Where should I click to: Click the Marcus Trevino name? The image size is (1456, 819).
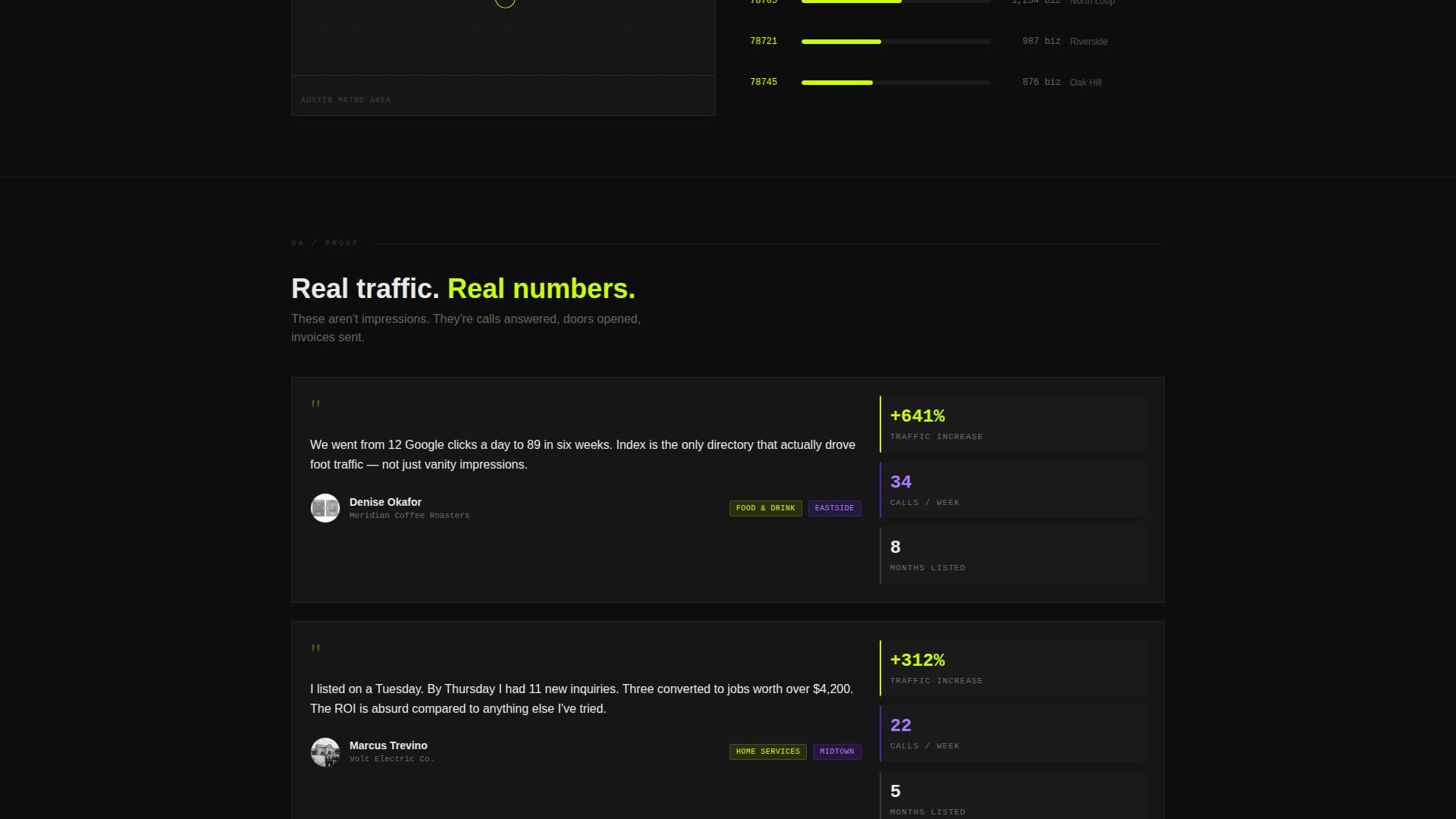tap(388, 745)
